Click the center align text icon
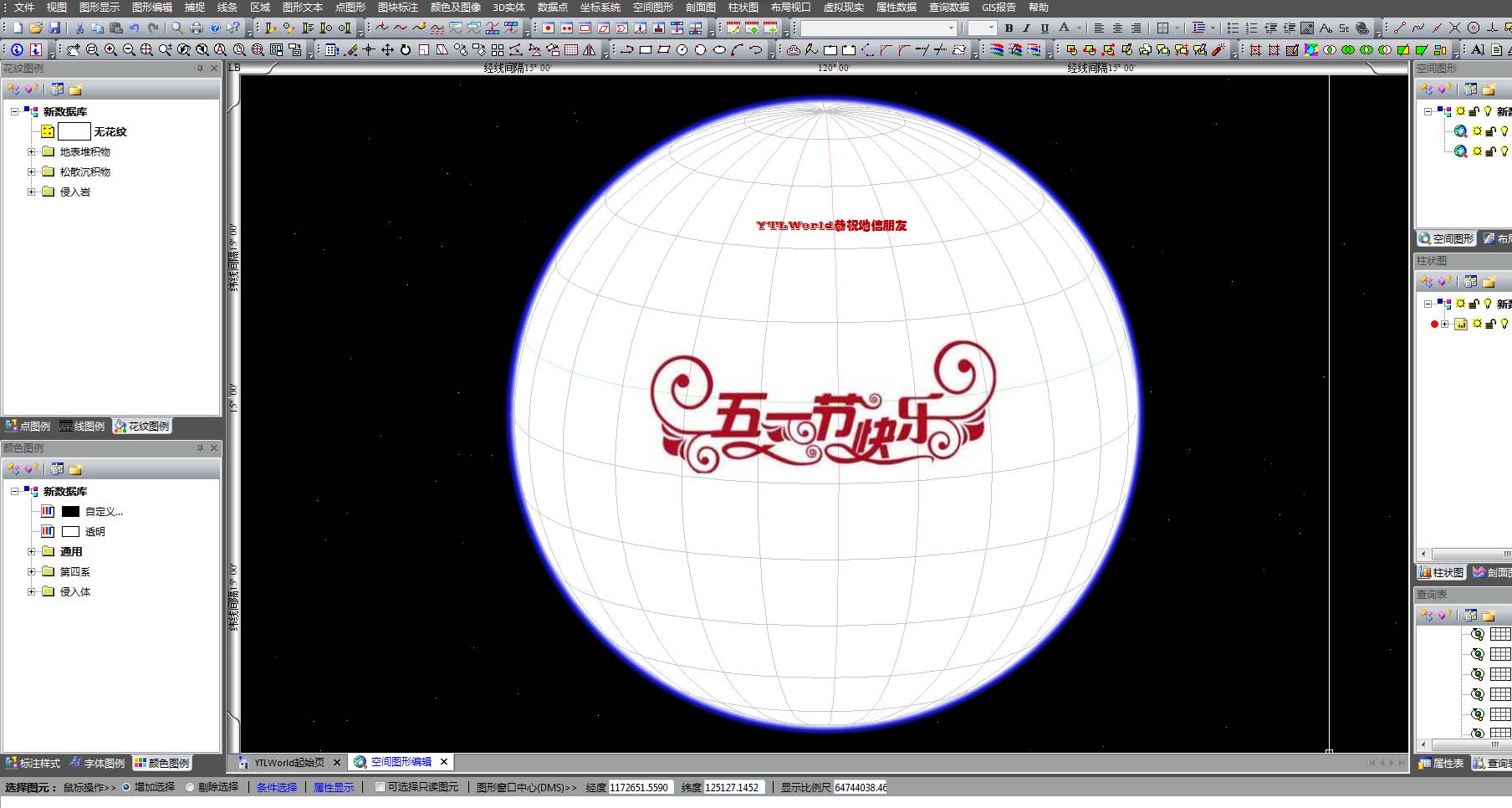 [1117, 28]
